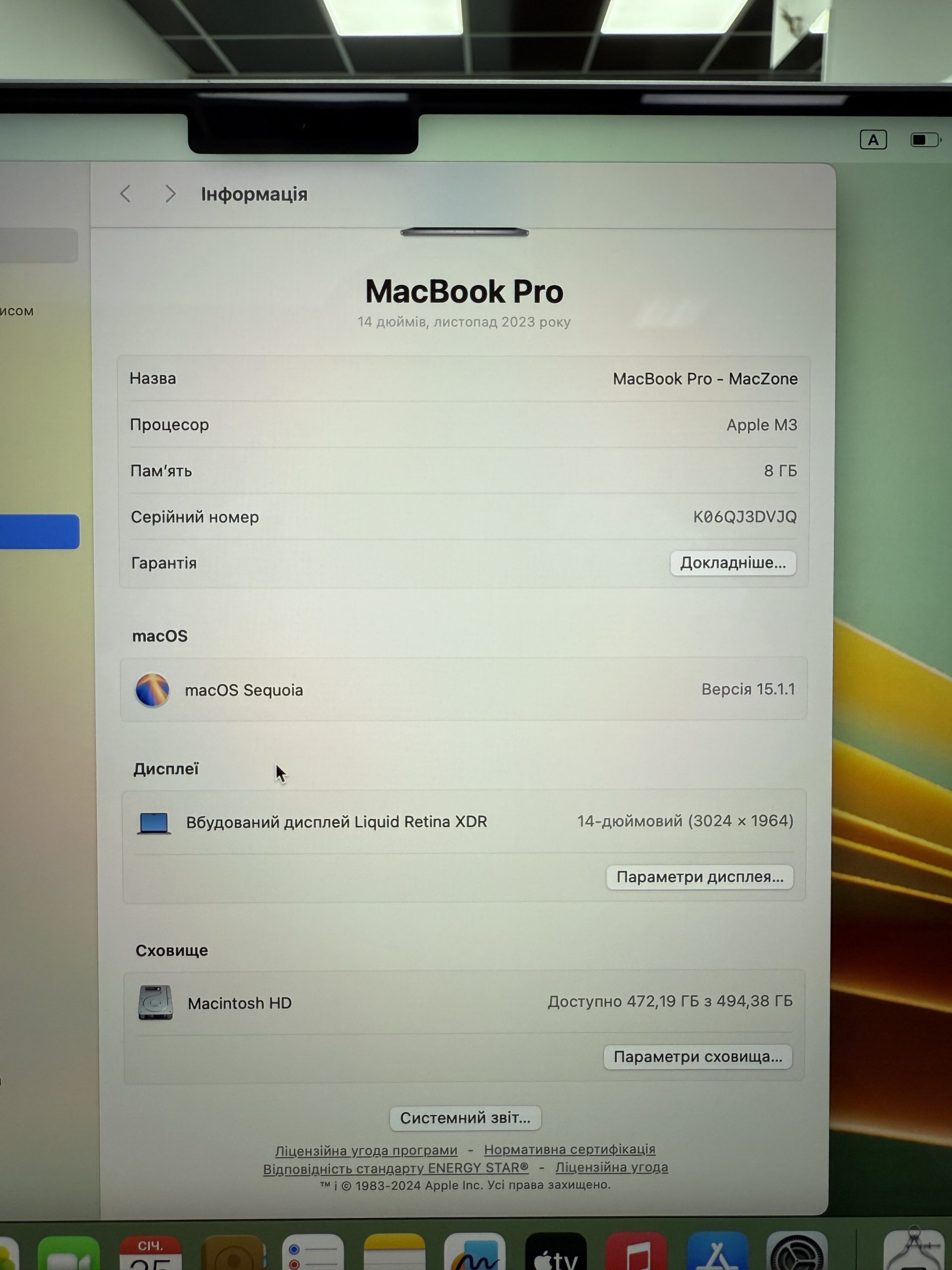Screen dimensions: 952x1270
Task: Click the 14-дюймовий (3024 × 1964) text
Action: [x=685, y=821]
